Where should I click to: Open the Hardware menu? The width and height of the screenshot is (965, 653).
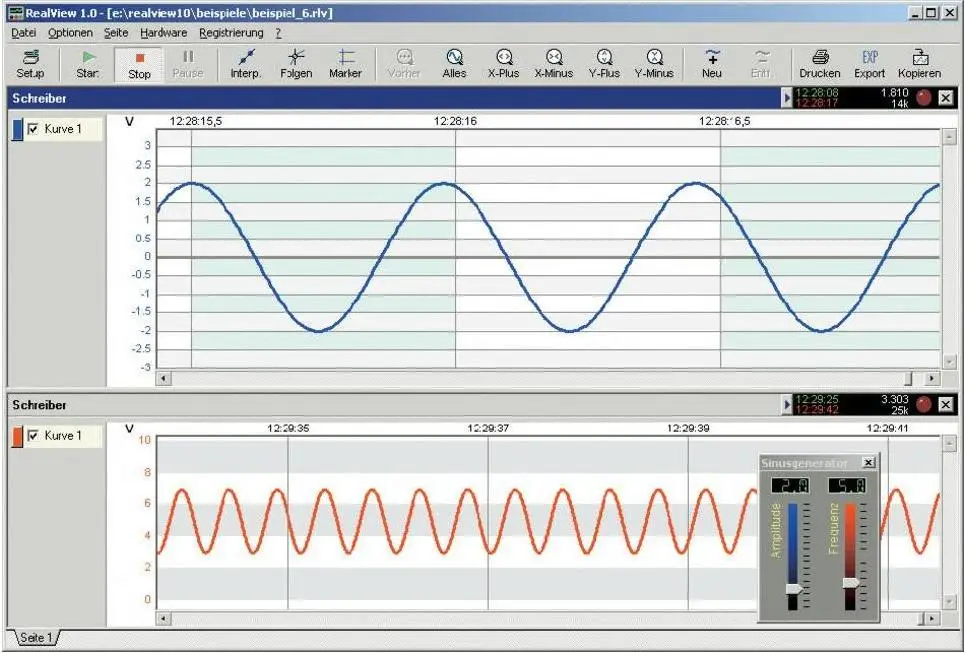coord(164,33)
